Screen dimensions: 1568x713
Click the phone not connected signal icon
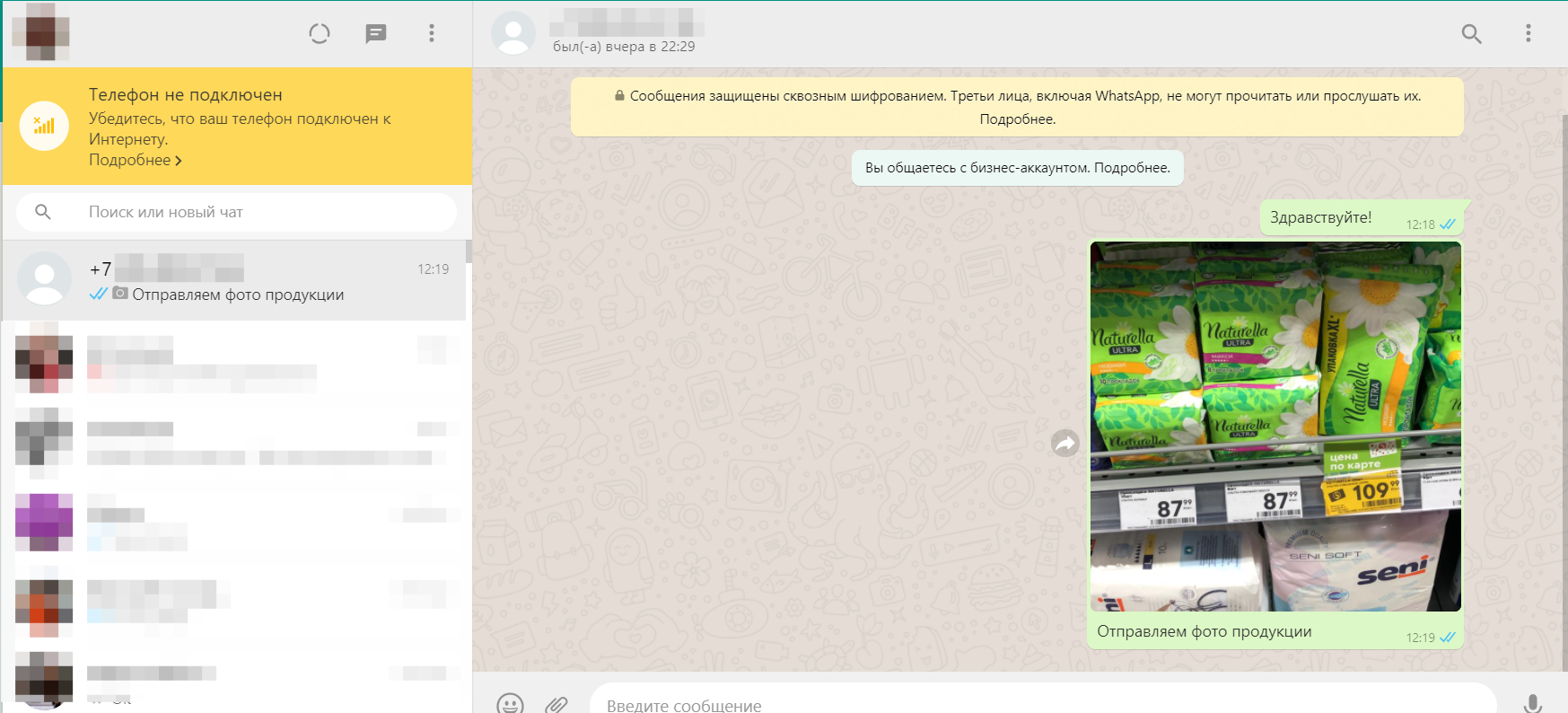pyautogui.click(x=44, y=126)
